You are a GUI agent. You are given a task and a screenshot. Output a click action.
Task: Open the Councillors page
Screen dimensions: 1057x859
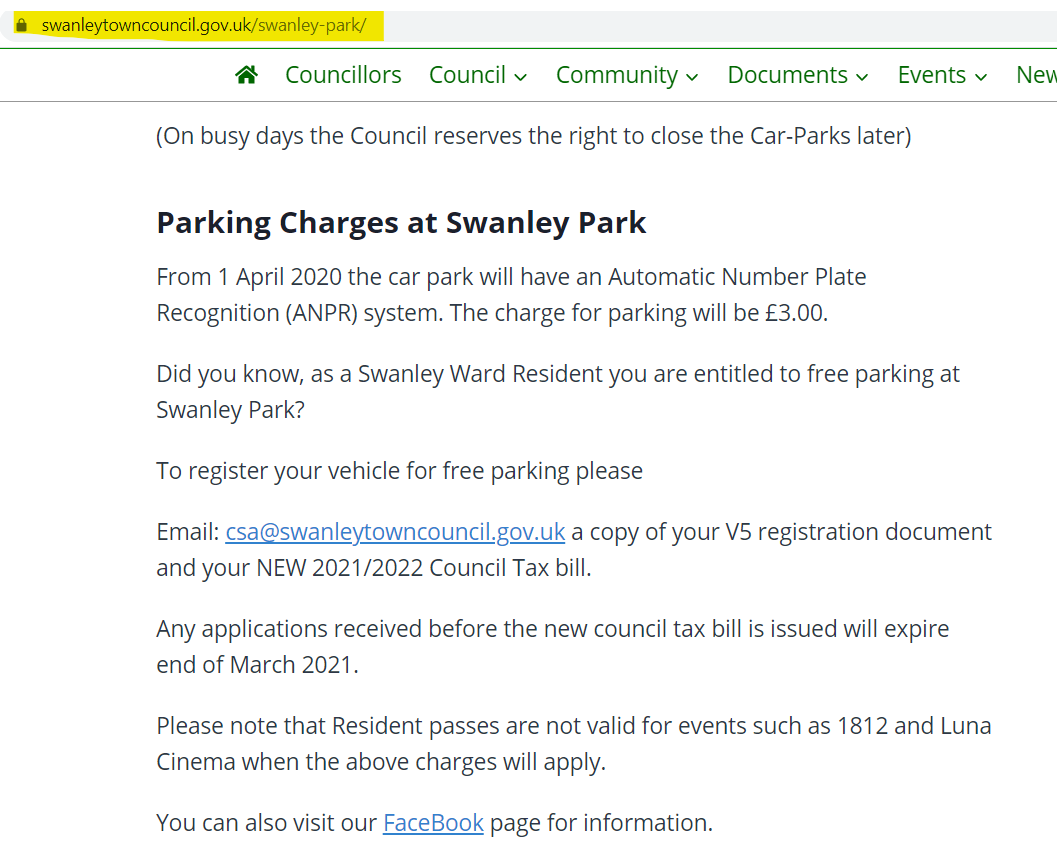[343, 75]
